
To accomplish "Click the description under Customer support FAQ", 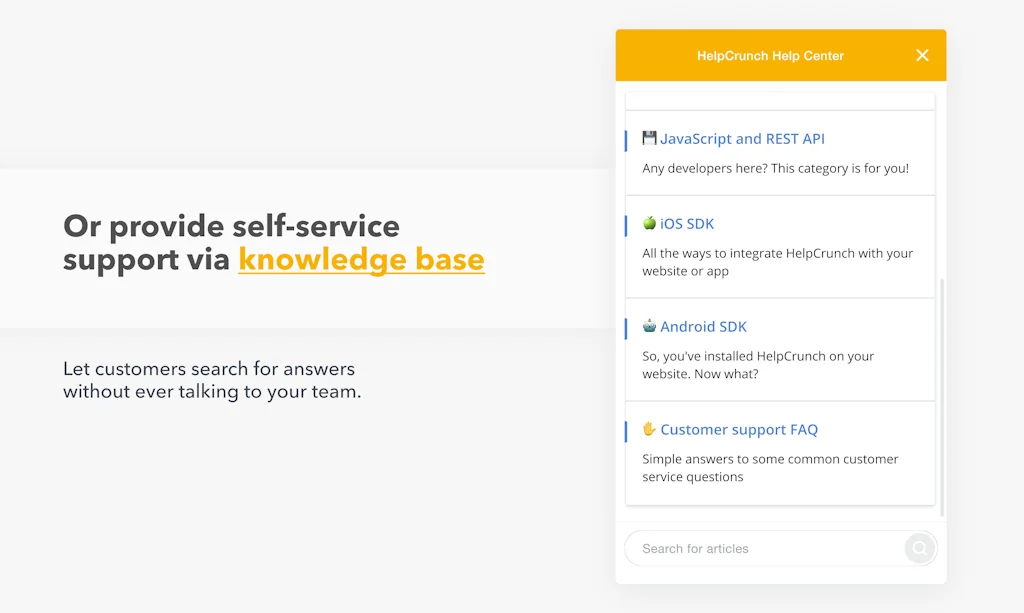I will (770, 467).
